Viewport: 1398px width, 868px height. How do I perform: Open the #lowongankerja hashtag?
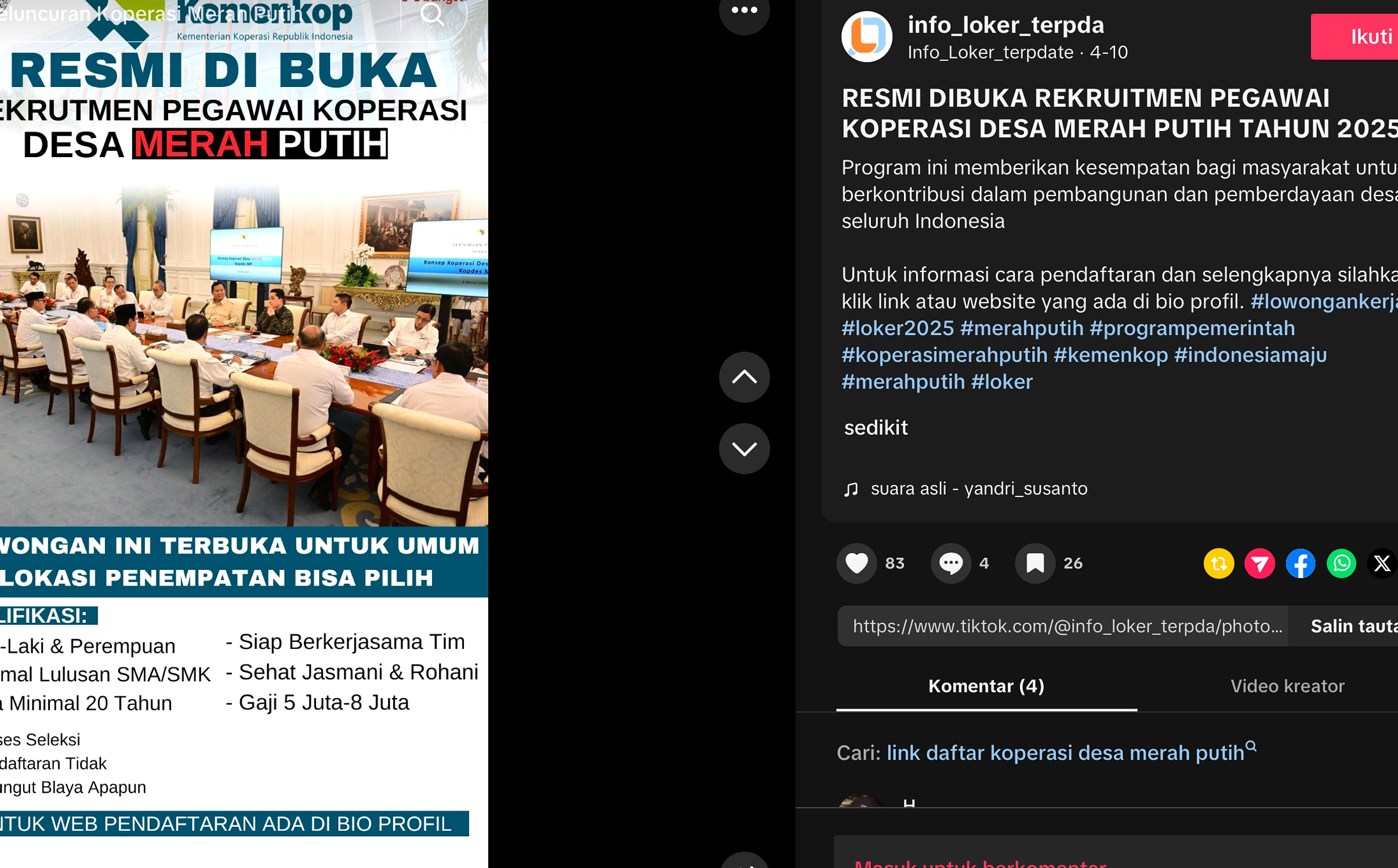1324,302
